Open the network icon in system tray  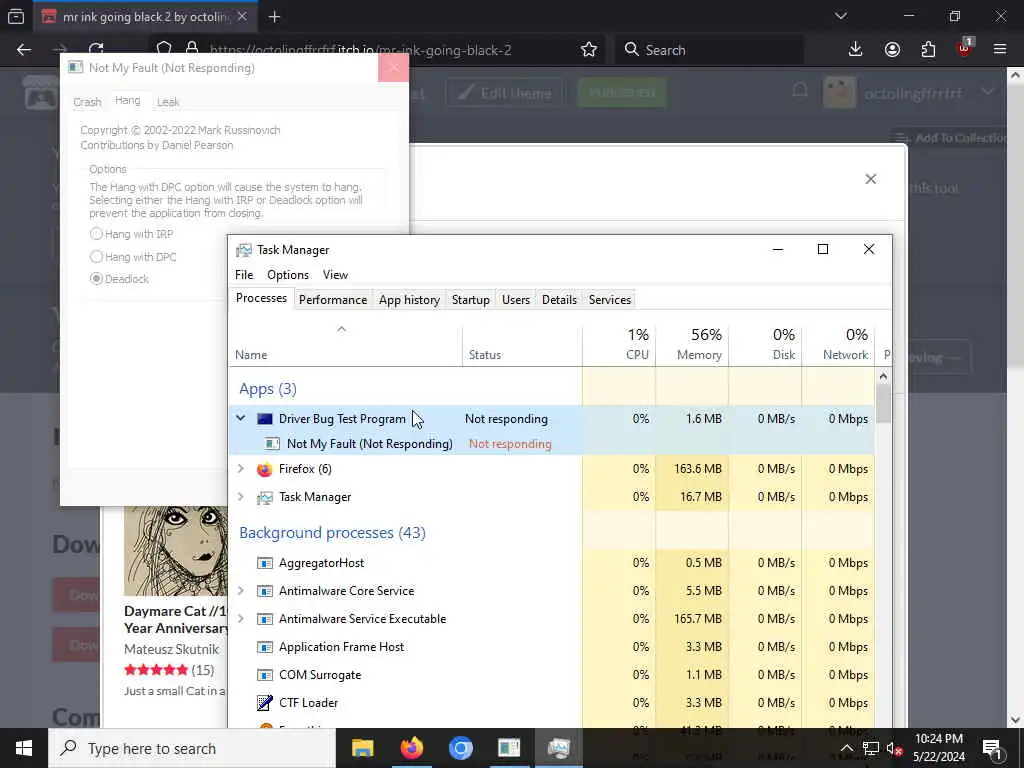(x=870, y=748)
